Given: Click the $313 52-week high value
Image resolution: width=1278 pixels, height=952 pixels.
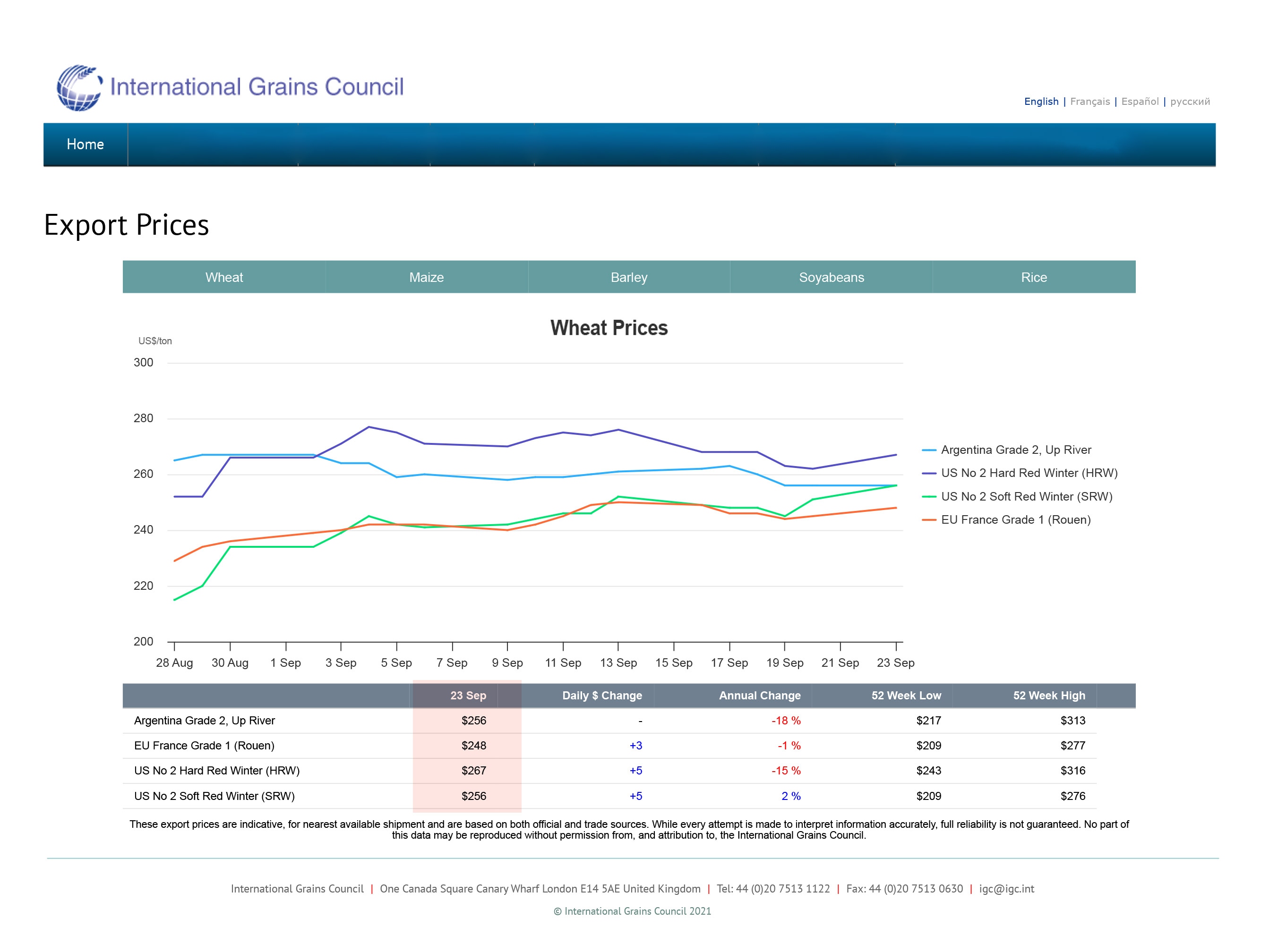Looking at the screenshot, I should pyautogui.click(x=1072, y=720).
